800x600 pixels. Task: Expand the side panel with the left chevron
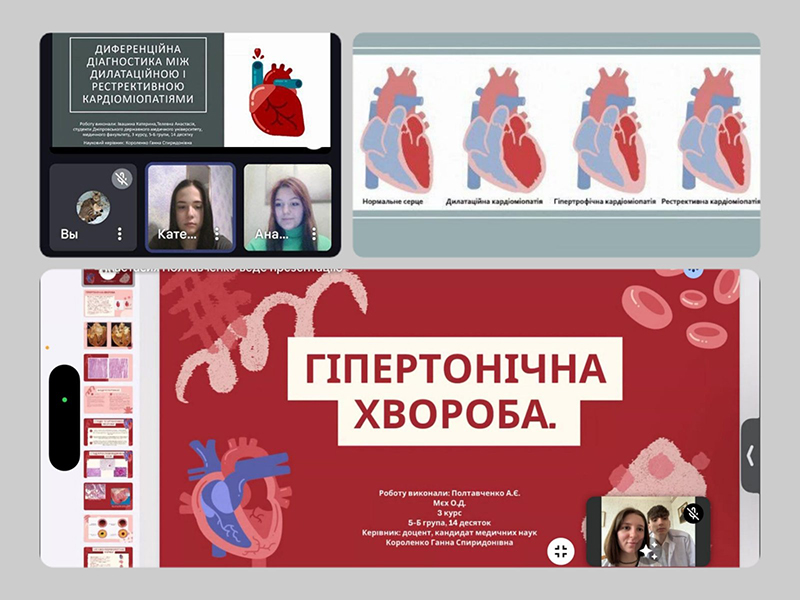(x=750, y=455)
